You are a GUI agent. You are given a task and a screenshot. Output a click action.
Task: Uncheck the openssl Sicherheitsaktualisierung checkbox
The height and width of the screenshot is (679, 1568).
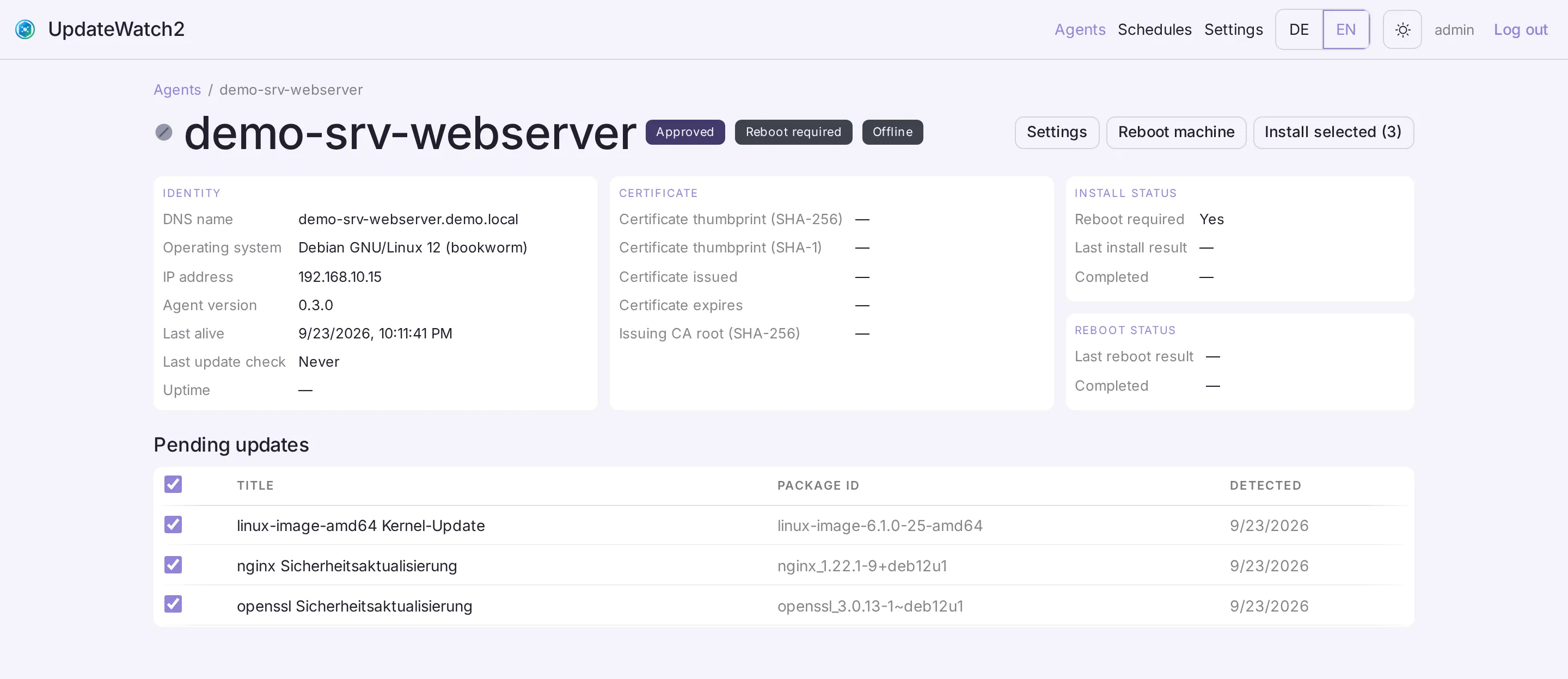[x=173, y=604]
